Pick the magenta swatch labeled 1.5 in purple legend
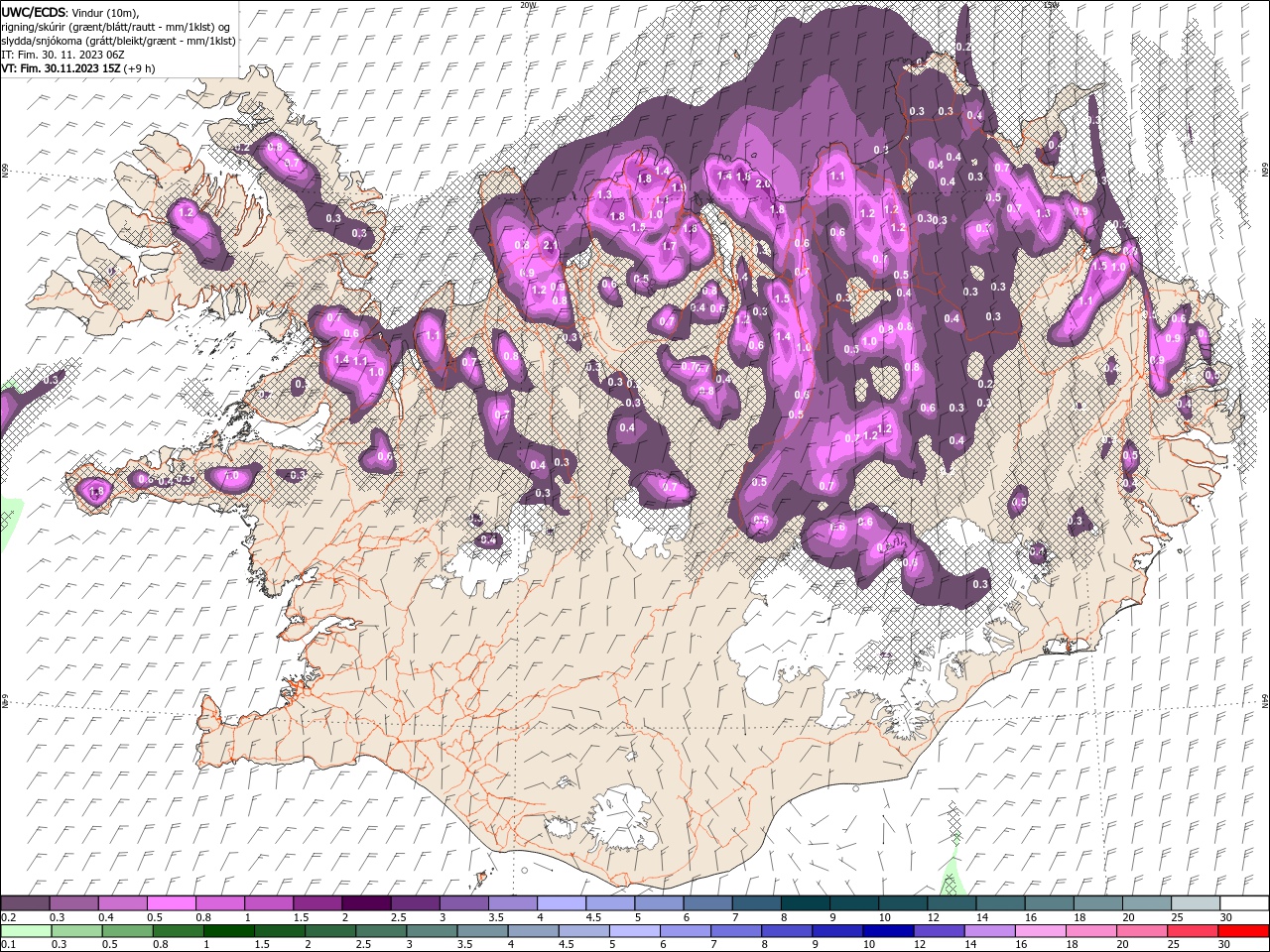Image resolution: width=1270 pixels, height=952 pixels. pos(317,903)
